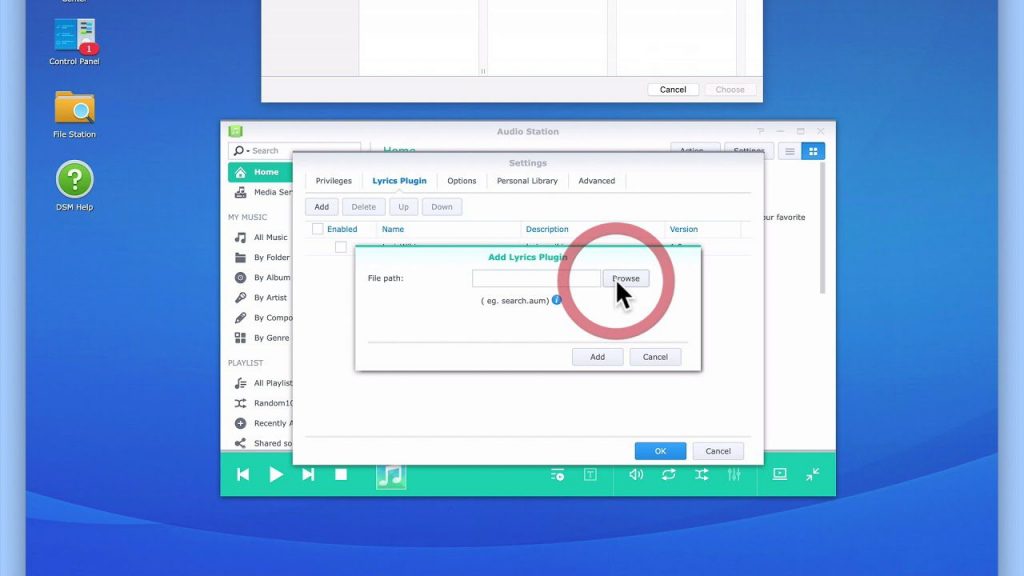The image size is (1024, 576).
Task: Switch to list view in Audio Station
Action: 790,152
